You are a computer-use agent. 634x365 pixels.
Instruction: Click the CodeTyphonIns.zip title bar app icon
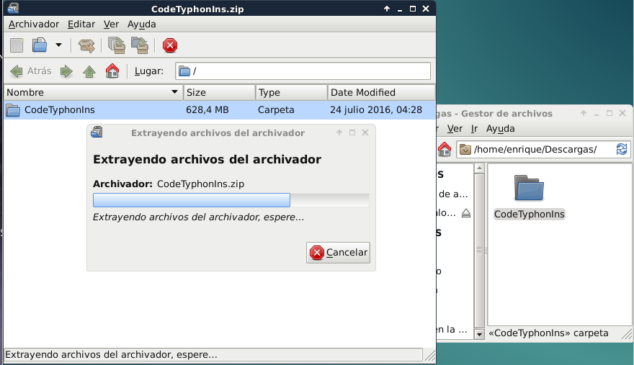tap(13, 8)
